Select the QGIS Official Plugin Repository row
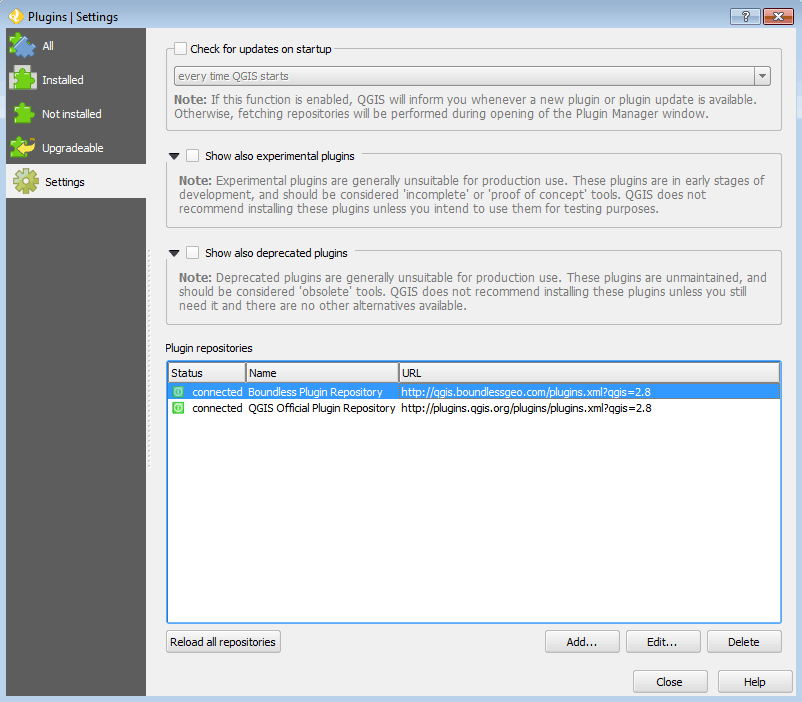The width and height of the screenshot is (802, 702). (x=320, y=408)
